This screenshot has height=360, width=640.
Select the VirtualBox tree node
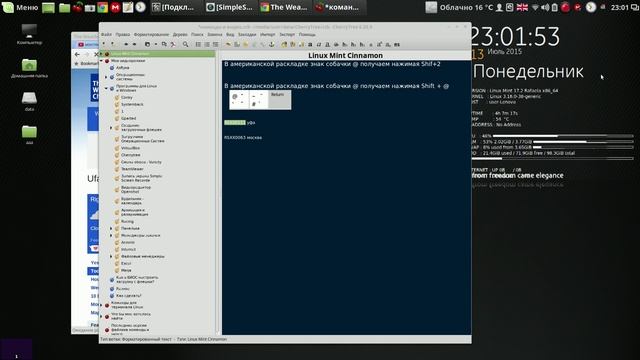pos(130,148)
